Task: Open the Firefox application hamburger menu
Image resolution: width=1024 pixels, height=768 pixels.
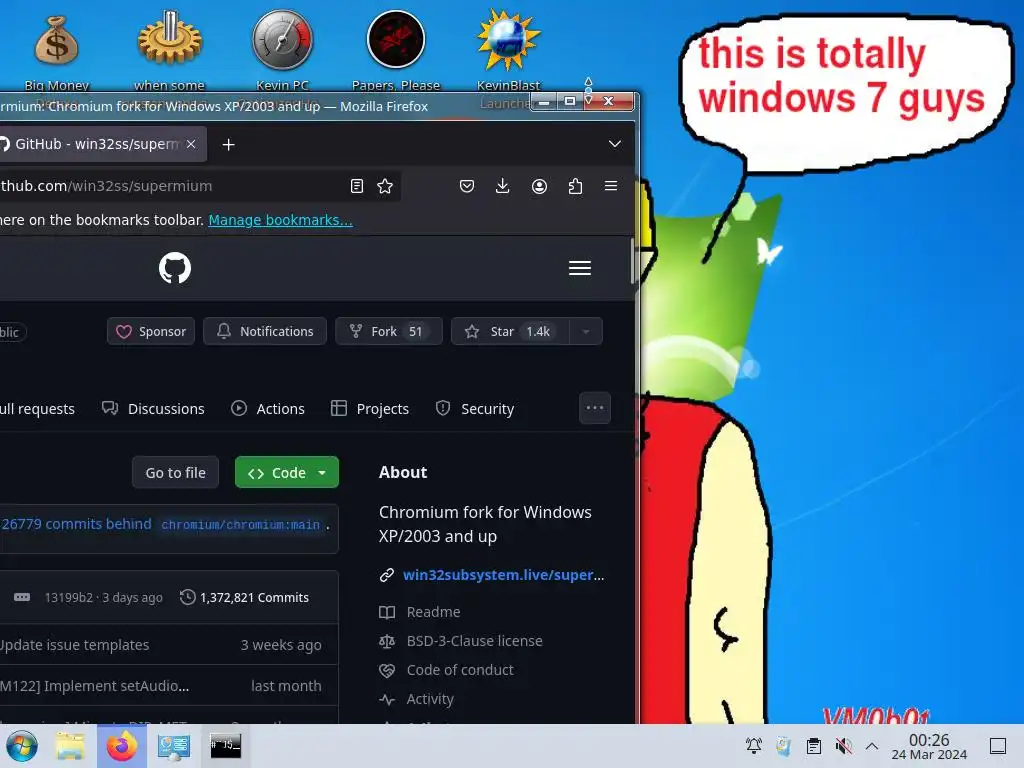Action: click(x=611, y=186)
